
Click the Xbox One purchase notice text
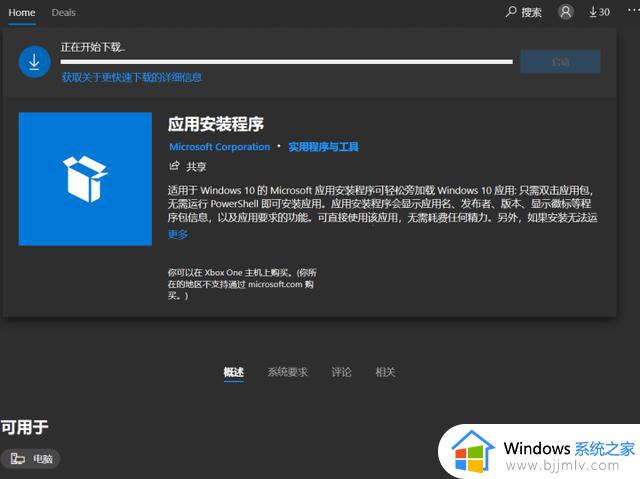pos(242,284)
